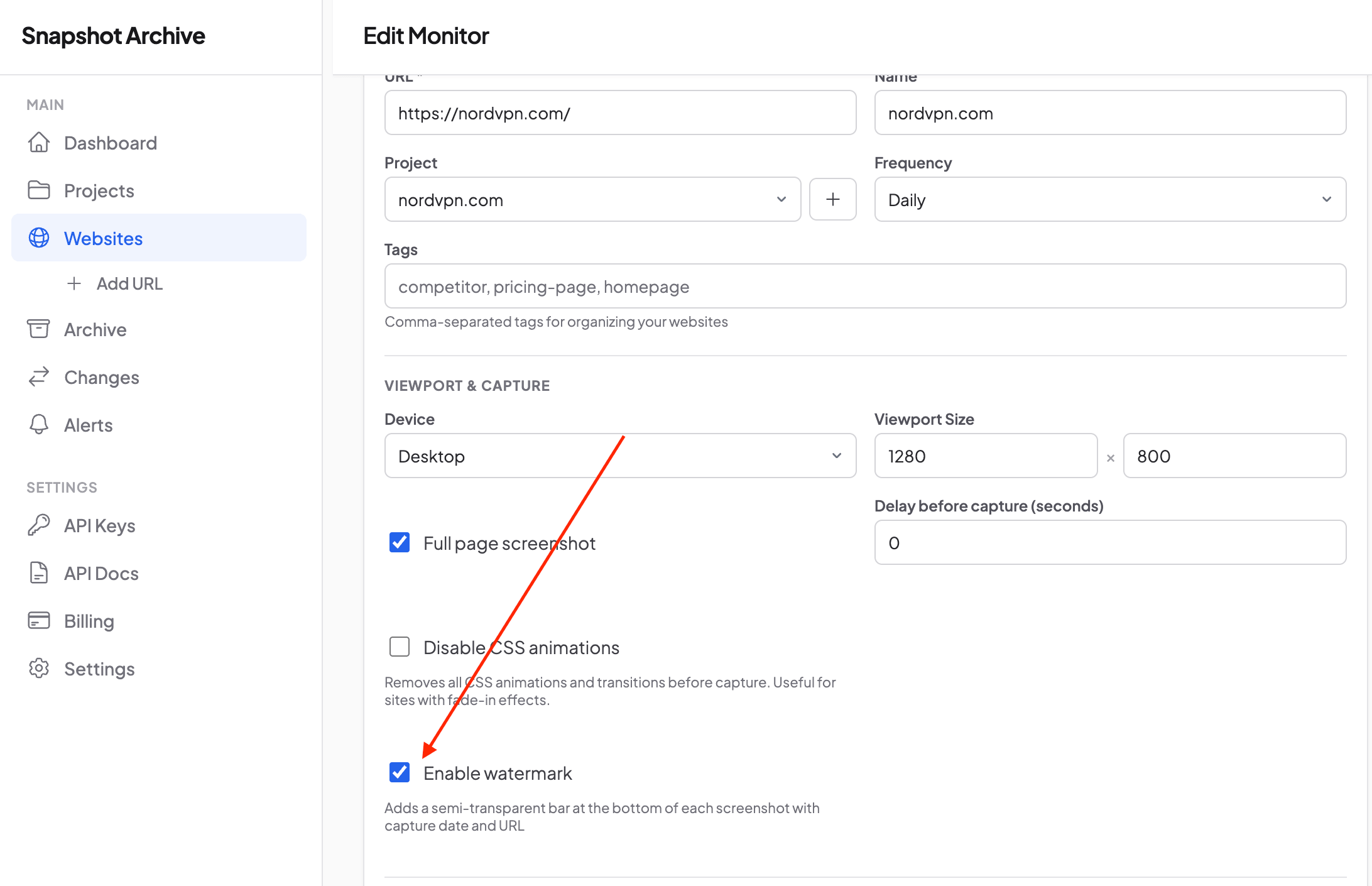Click the API Docs document icon
Image resolution: width=1372 pixels, height=886 pixels.
coord(39,573)
